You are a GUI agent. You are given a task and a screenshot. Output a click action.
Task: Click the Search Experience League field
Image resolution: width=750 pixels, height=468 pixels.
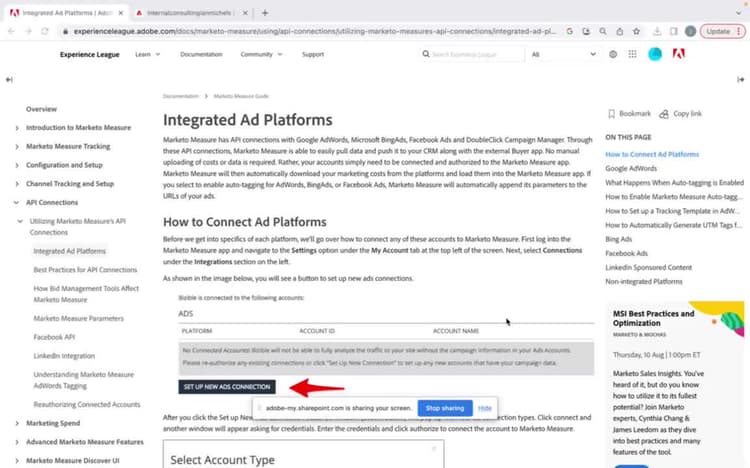(x=474, y=54)
